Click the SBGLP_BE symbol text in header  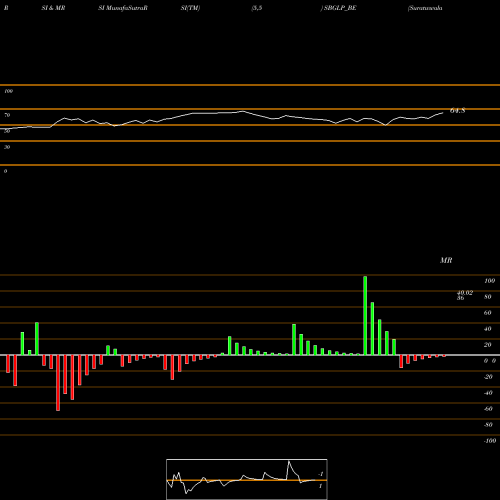click(x=340, y=8)
